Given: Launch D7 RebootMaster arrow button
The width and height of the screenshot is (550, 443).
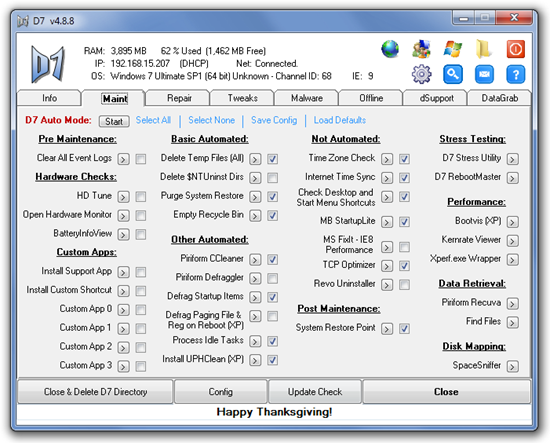Looking at the screenshot, I should [x=512, y=178].
